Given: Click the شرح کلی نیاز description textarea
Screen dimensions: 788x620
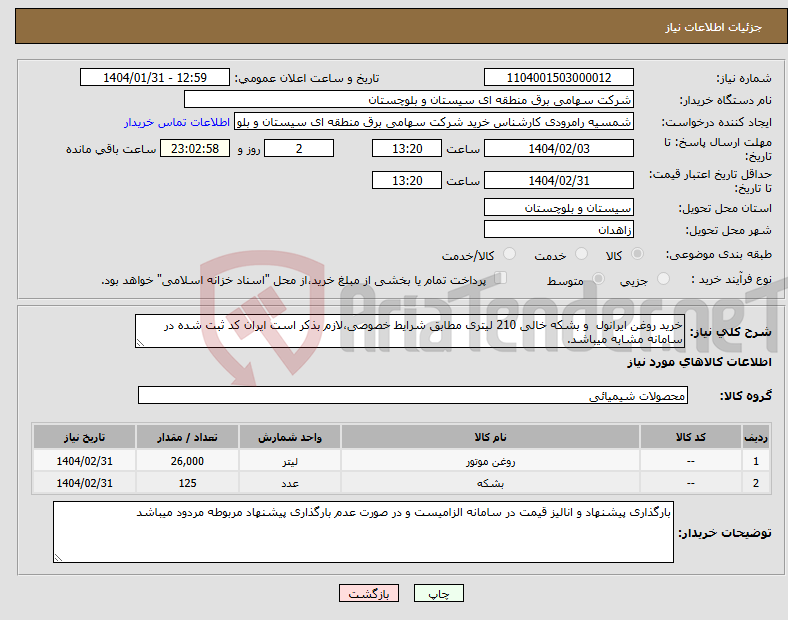Looking at the screenshot, I should click(x=410, y=332).
